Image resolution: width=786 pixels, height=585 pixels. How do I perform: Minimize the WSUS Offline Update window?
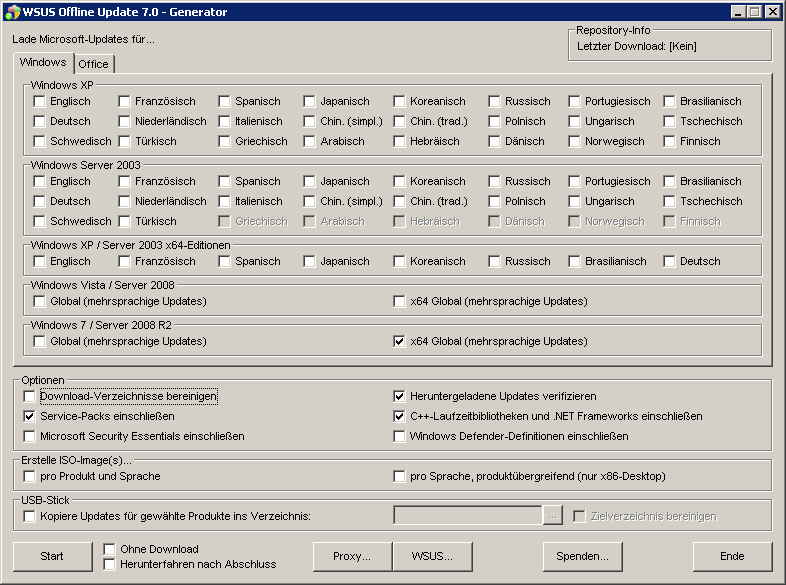[737, 12]
